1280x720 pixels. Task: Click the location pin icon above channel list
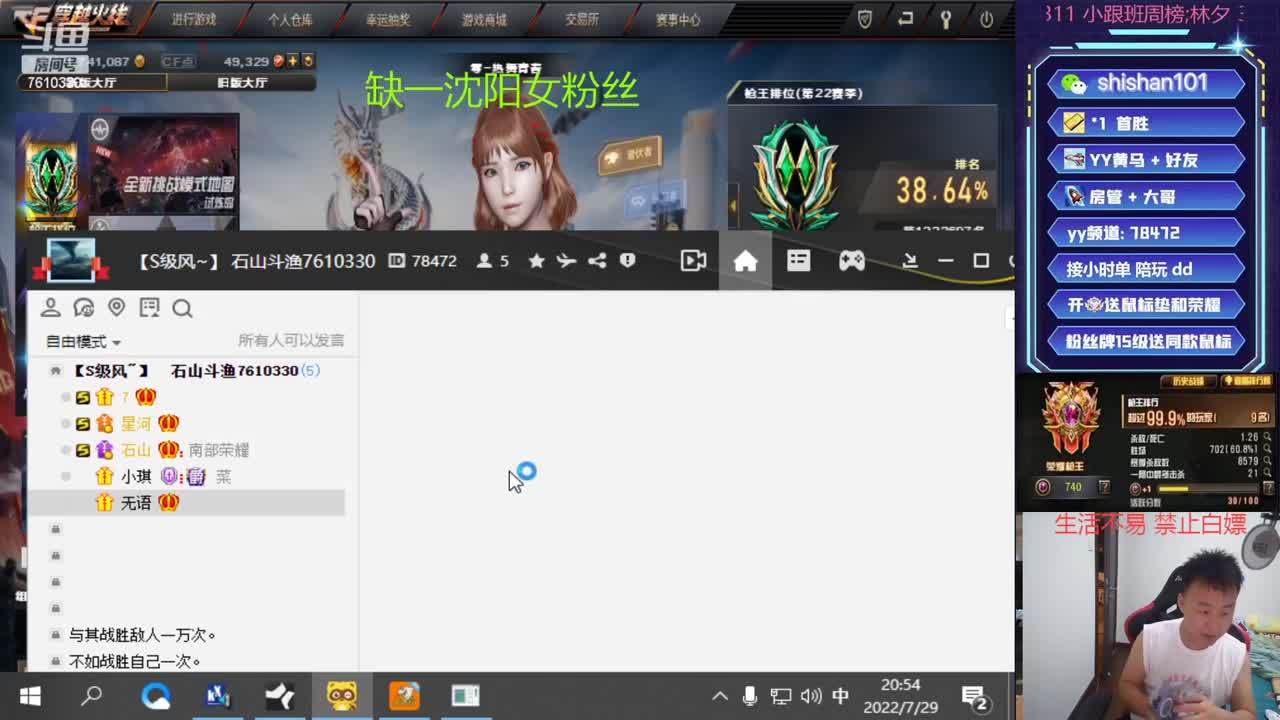pos(116,308)
